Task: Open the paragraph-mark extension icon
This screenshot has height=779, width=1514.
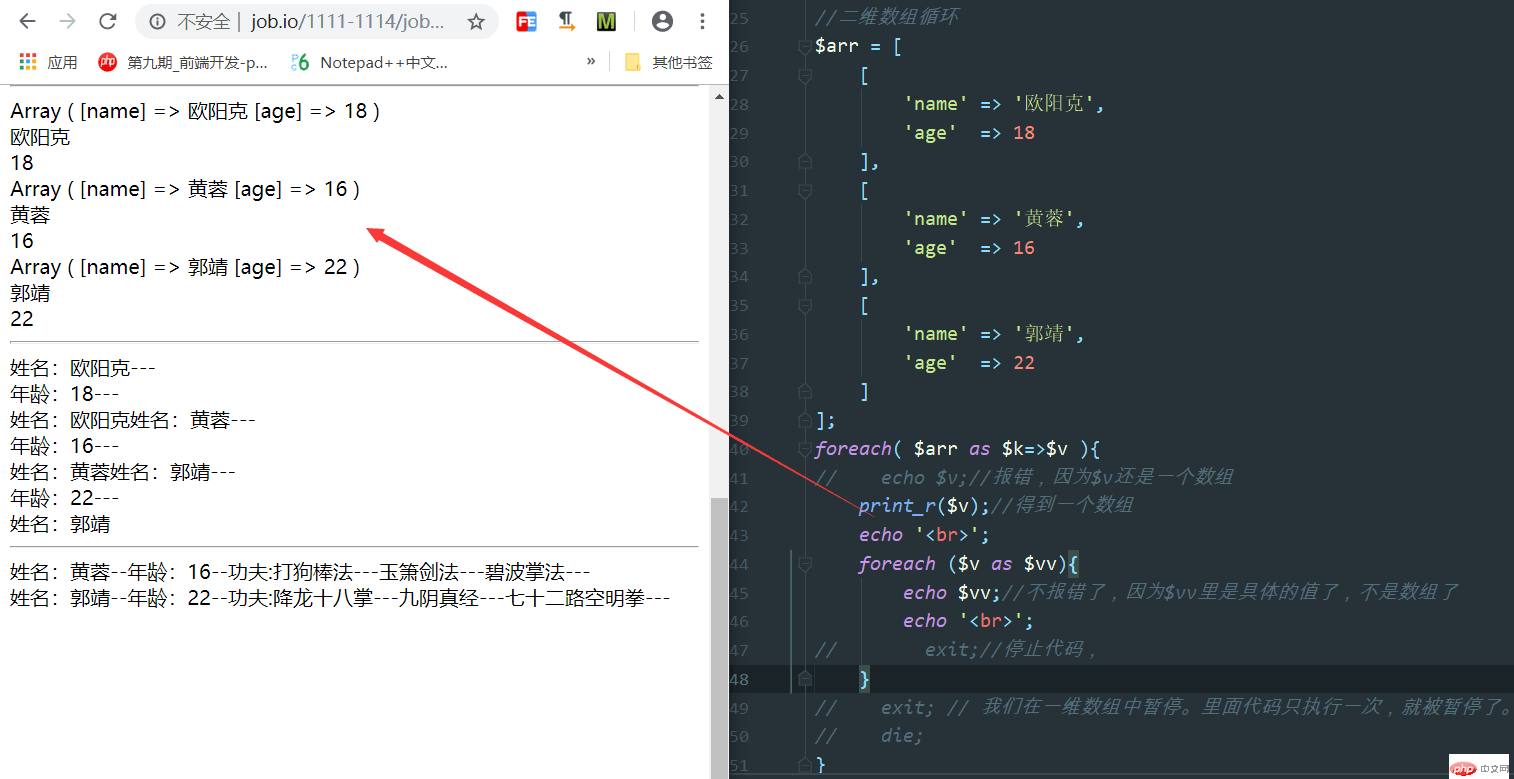Action: pos(566,21)
